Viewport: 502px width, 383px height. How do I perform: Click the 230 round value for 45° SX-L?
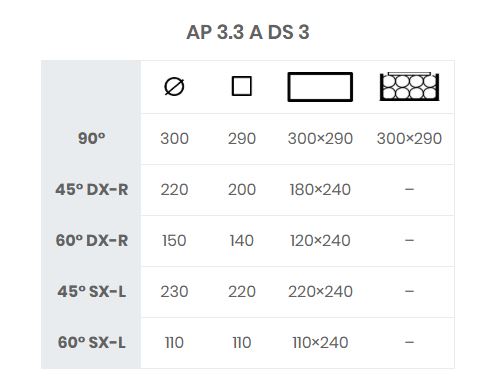[x=174, y=292]
